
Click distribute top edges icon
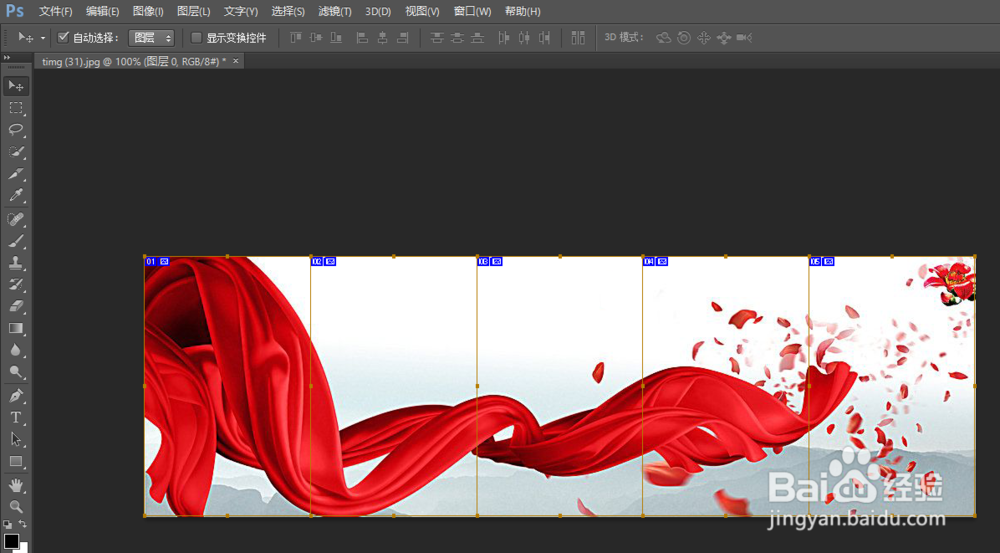point(437,38)
